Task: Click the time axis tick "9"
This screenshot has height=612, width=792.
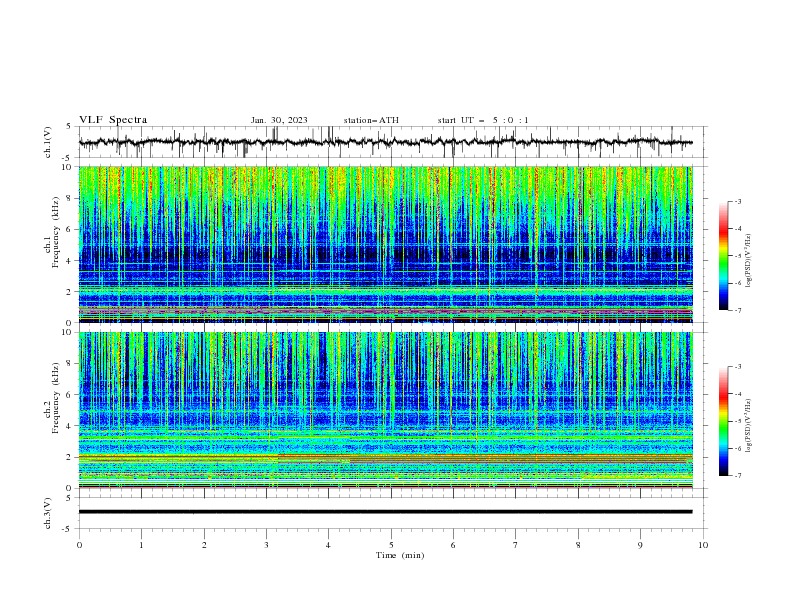Action: pos(640,545)
